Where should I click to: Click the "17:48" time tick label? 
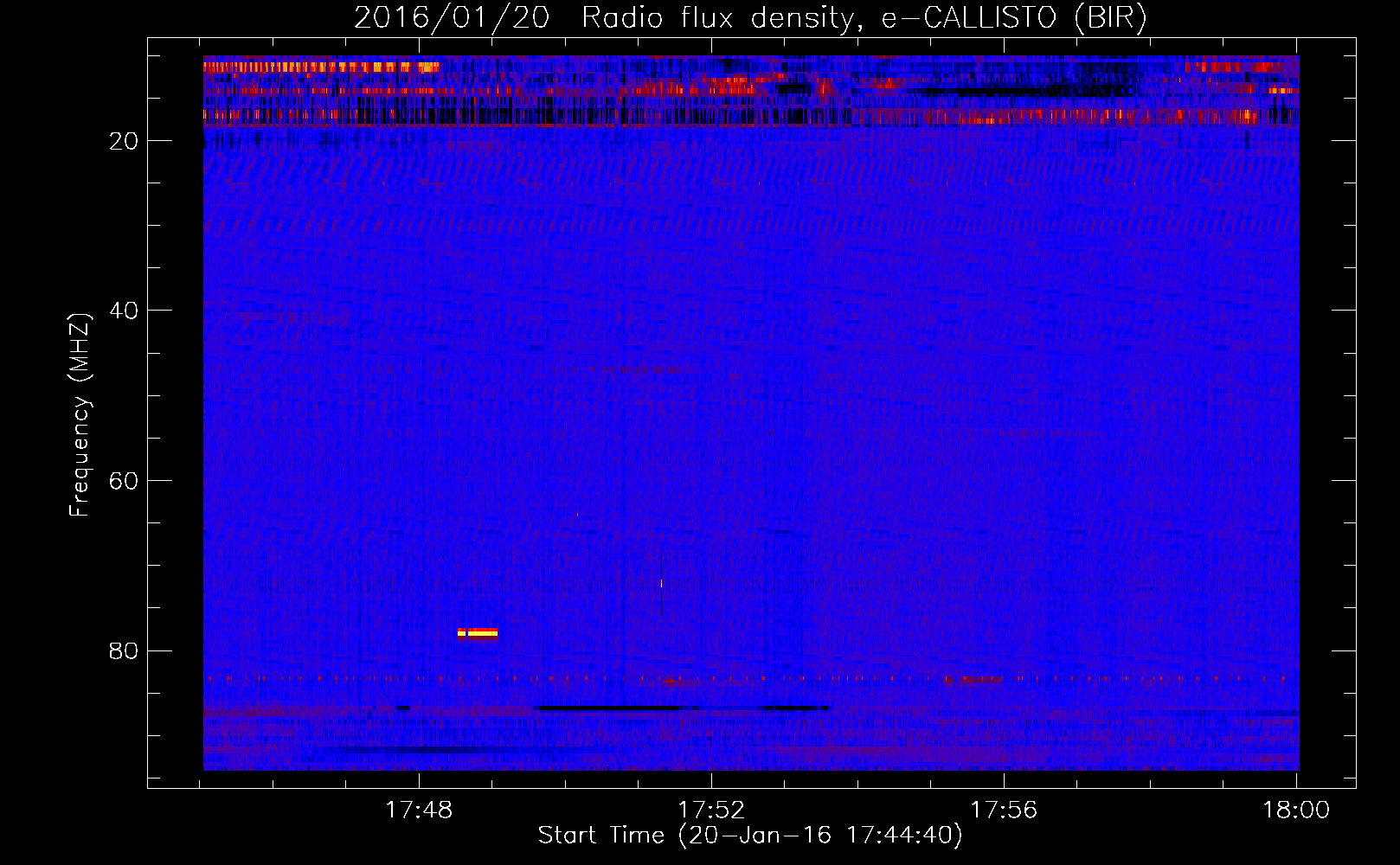click(x=419, y=811)
